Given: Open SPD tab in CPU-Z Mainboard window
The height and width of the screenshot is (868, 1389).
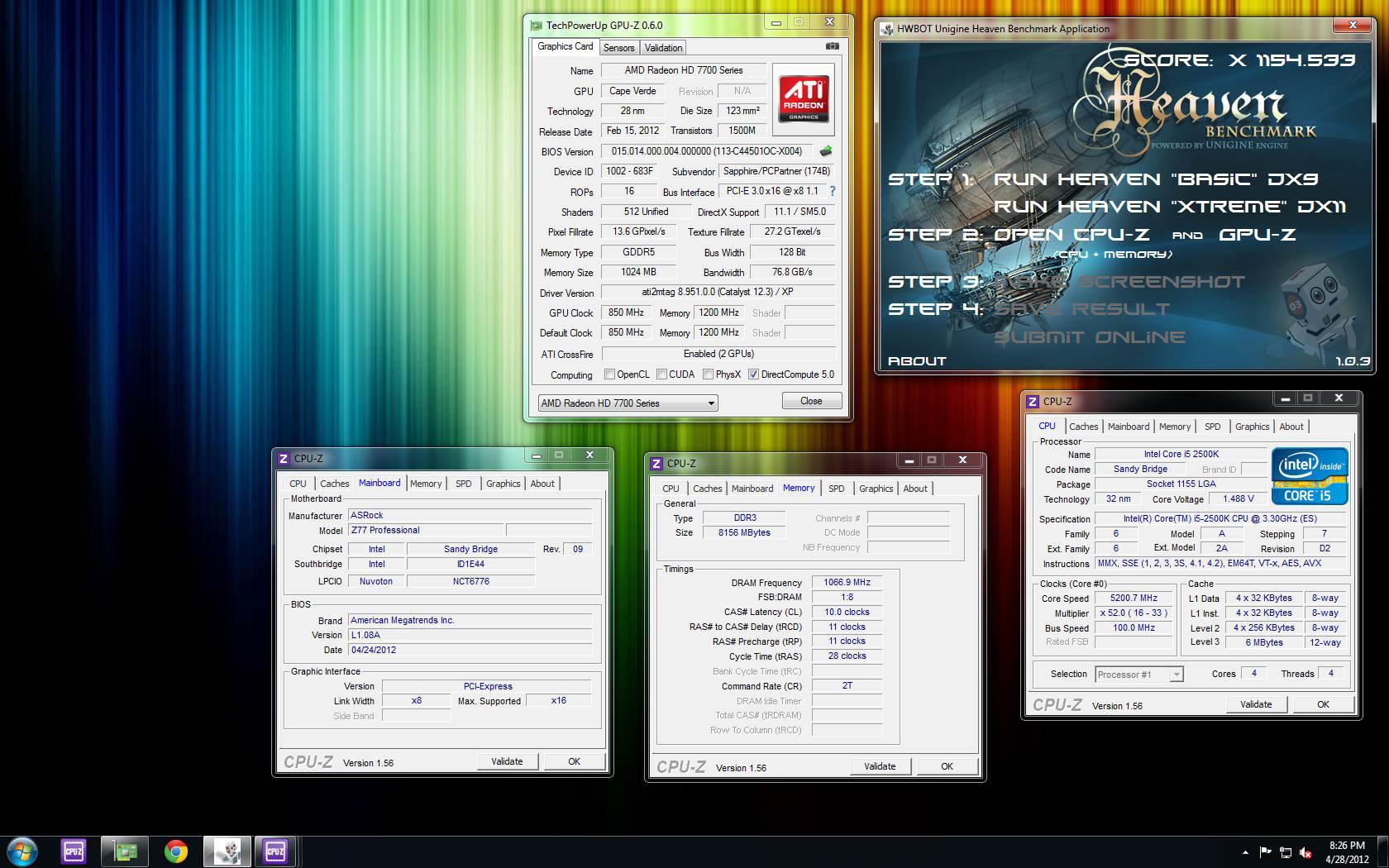Looking at the screenshot, I should click(x=464, y=484).
